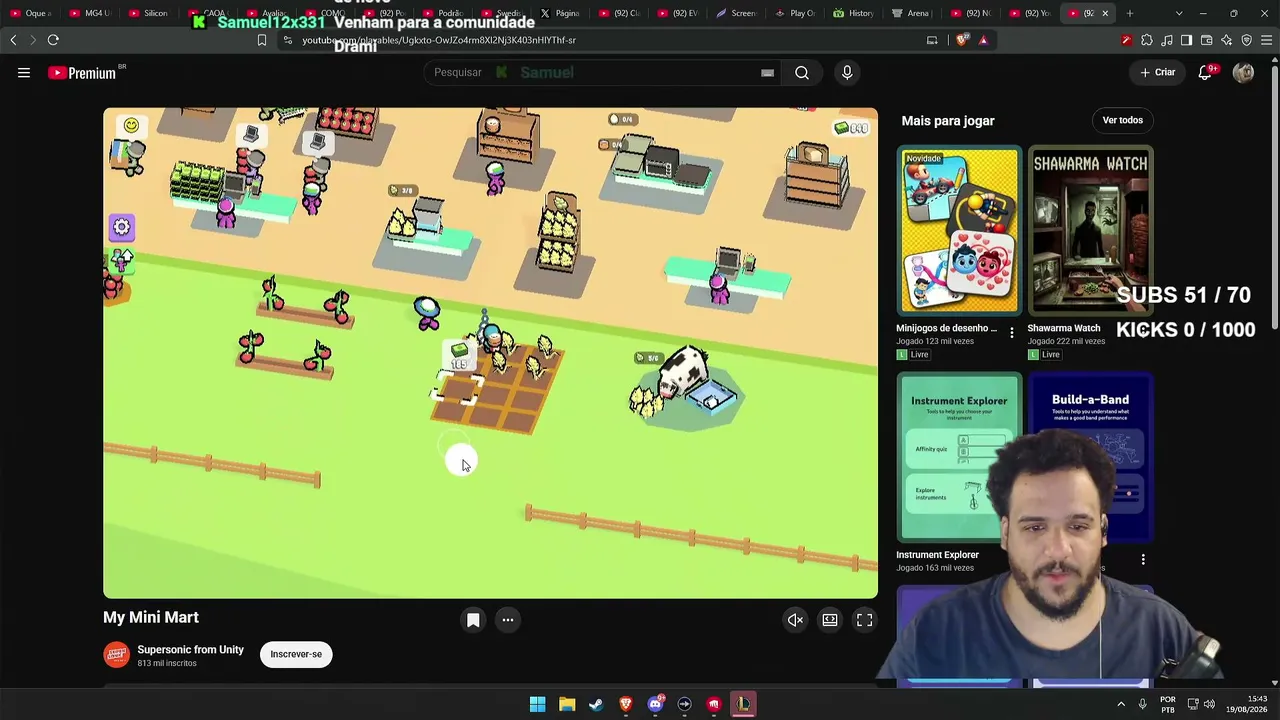The image size is (1280, 720).
Task: Toggle the browser sidebar panel
Action: pos(1186,40)
